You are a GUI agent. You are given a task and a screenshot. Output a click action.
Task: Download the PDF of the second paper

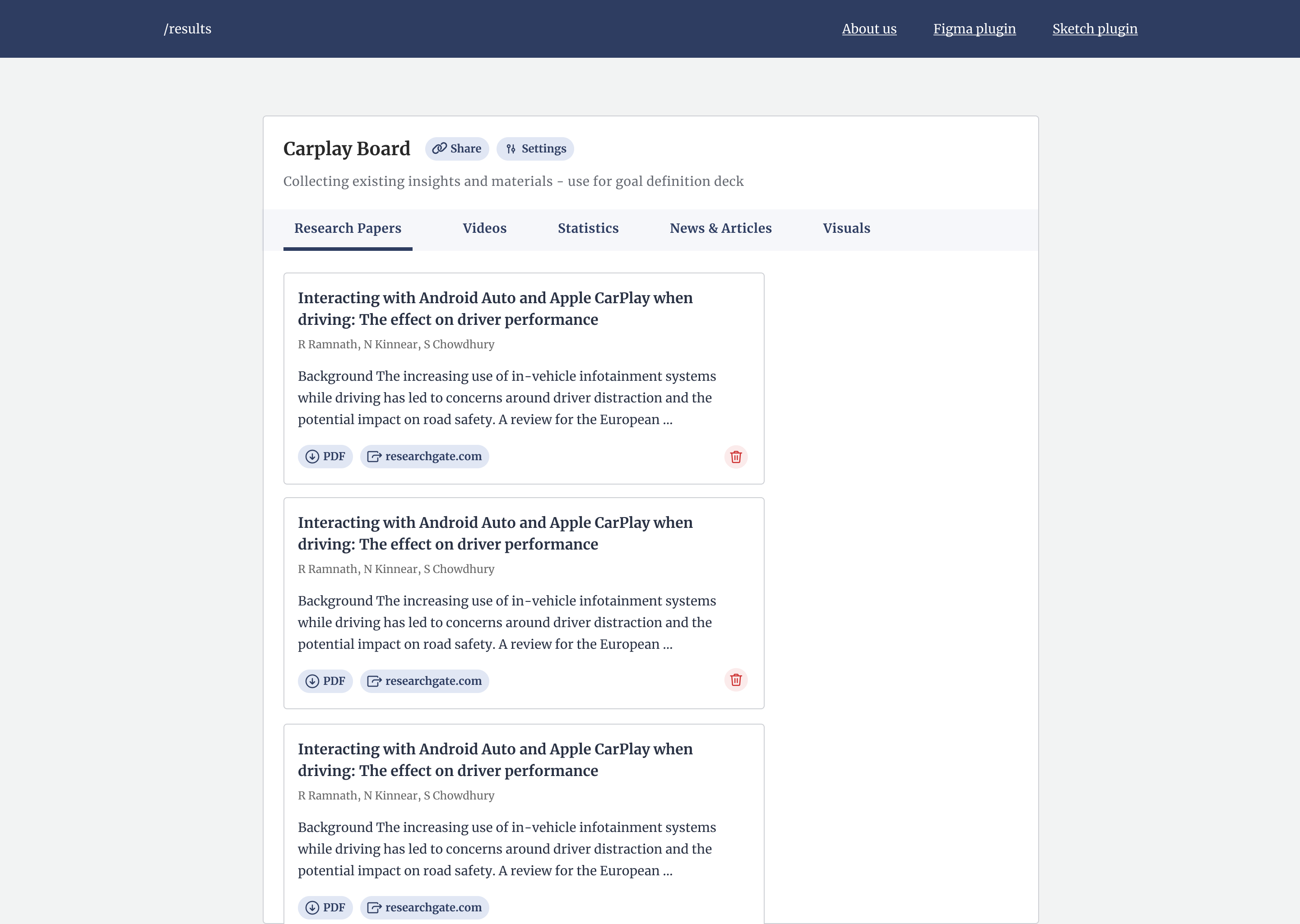325,680
